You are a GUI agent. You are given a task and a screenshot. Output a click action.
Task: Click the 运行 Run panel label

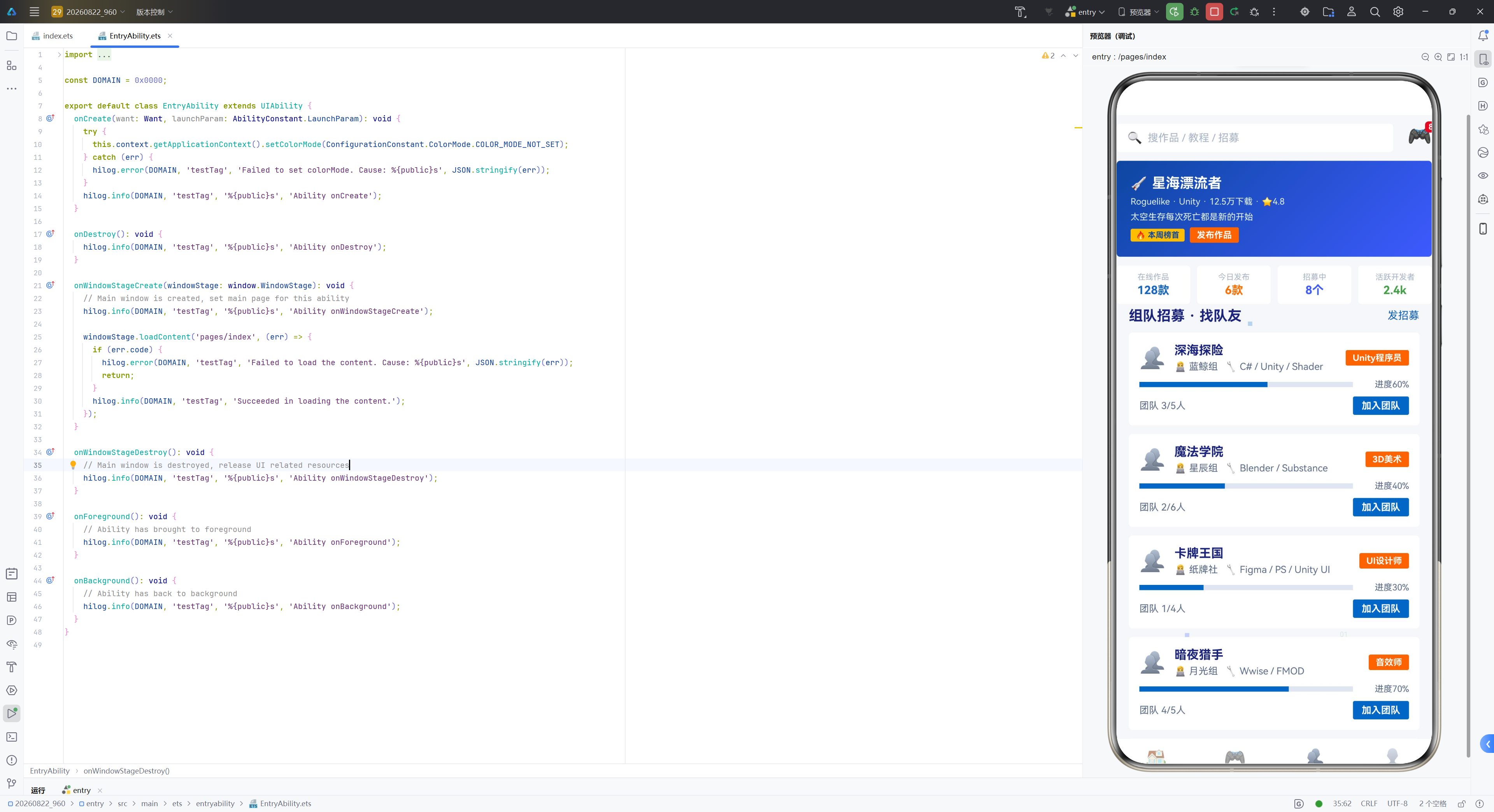[x=38, y=790]
